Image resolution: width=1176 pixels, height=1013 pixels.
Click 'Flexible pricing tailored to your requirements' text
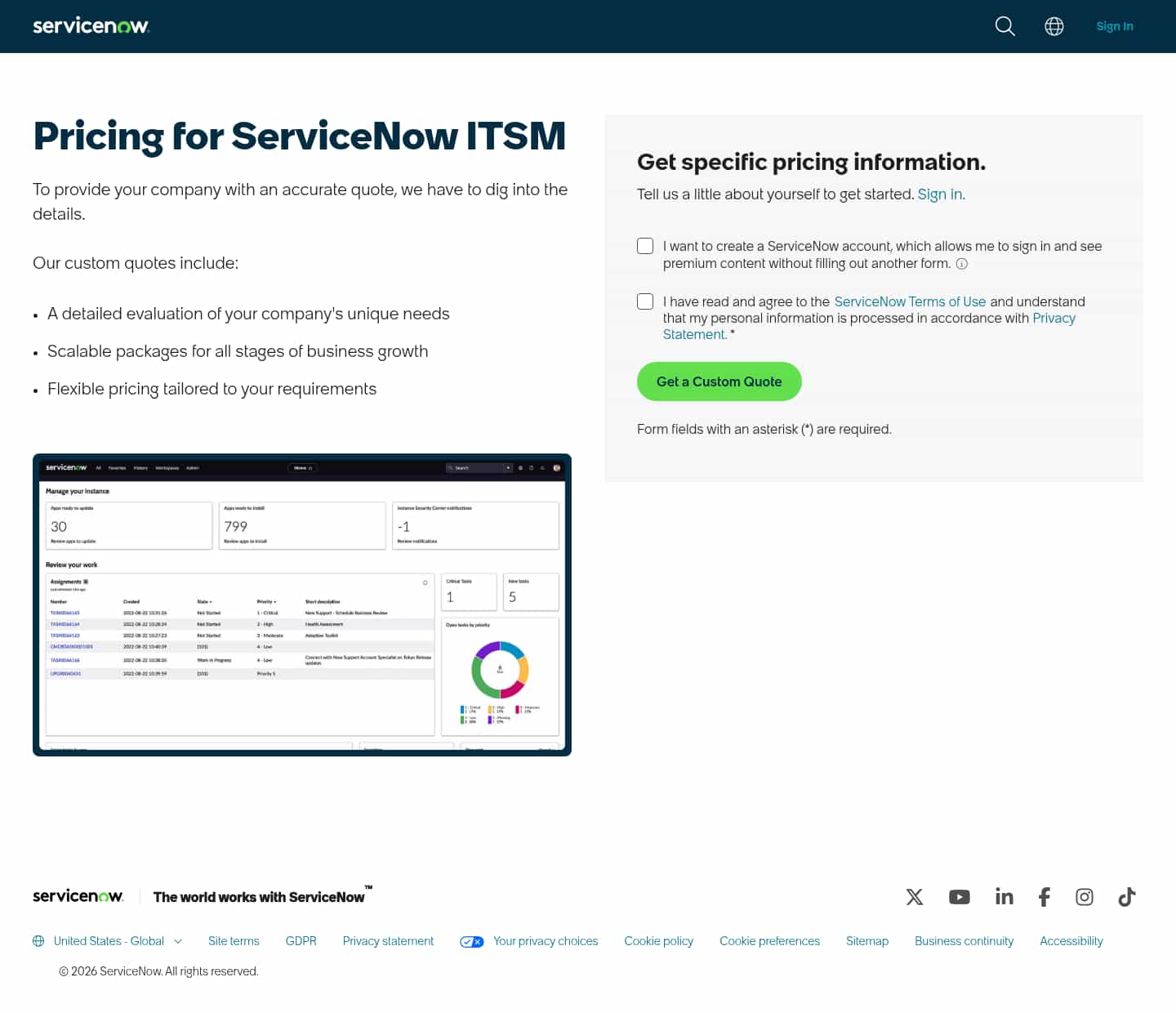pyautogui.click(x=212, y=389)
